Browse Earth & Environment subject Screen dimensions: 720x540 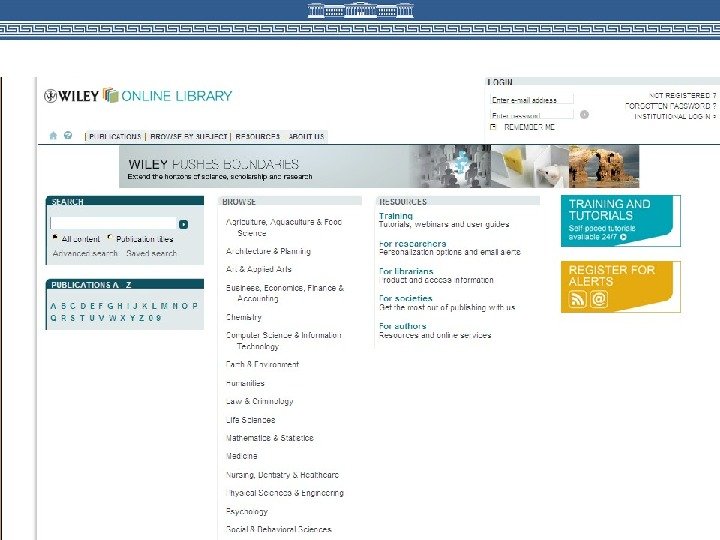[262, 365]
